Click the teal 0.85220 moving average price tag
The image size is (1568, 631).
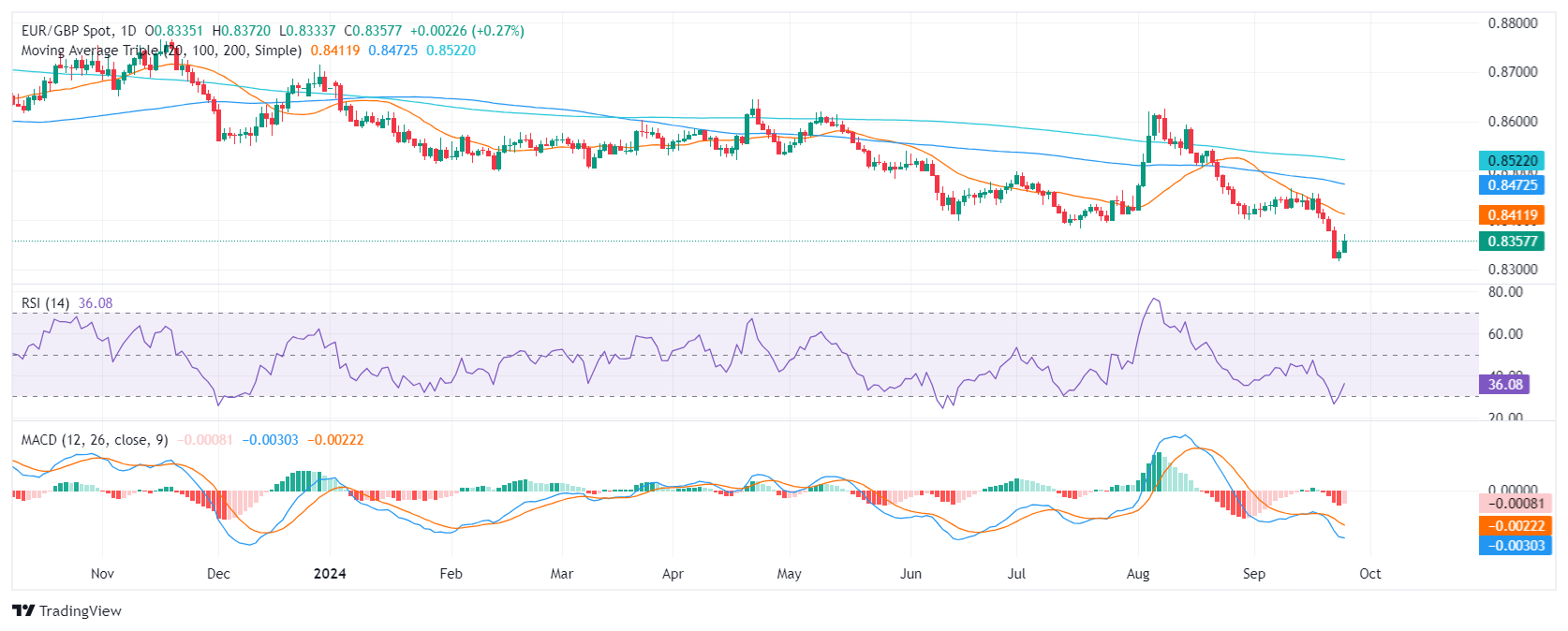(1513, 161)
